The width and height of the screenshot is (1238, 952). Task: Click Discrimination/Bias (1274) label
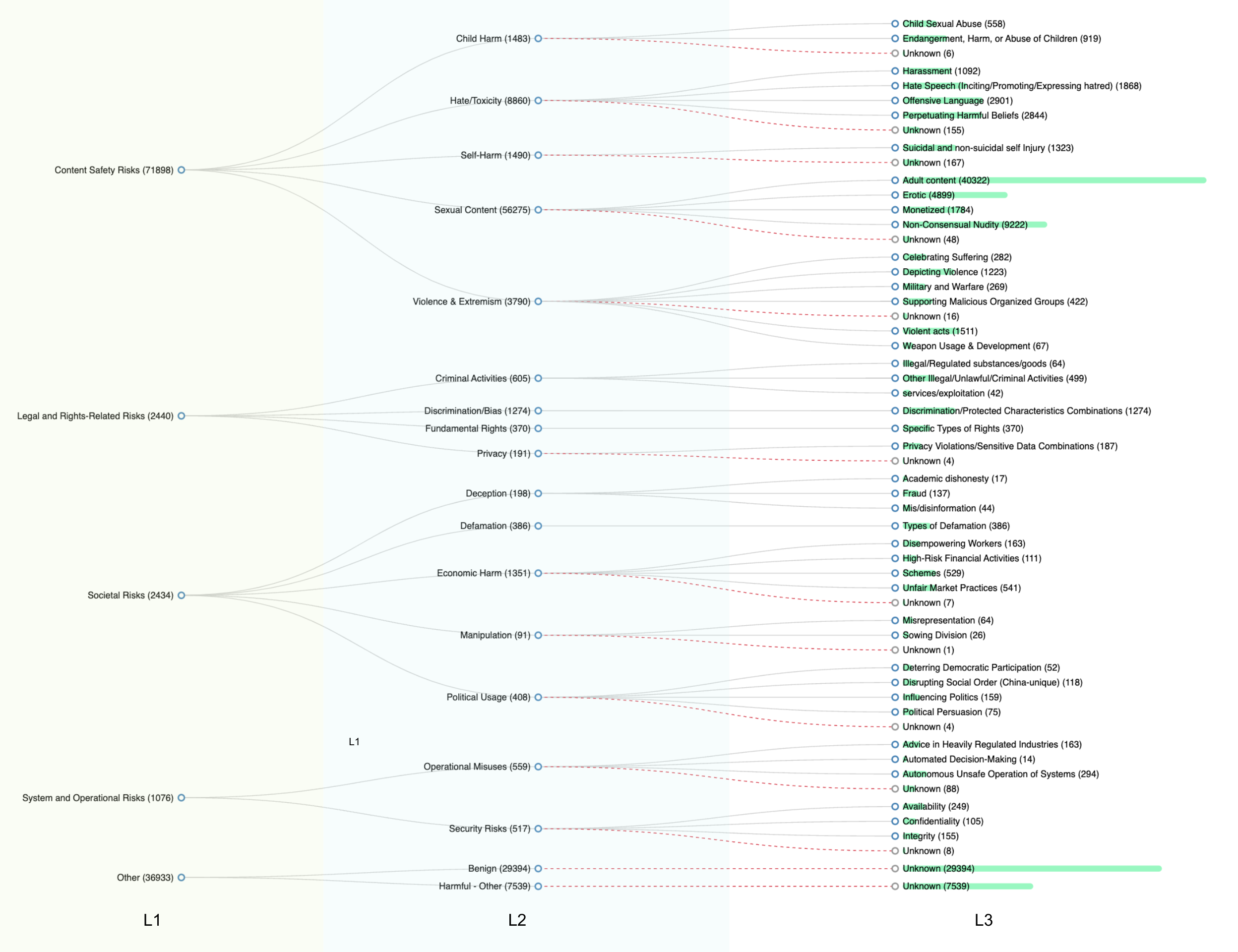tap(477, 411)
